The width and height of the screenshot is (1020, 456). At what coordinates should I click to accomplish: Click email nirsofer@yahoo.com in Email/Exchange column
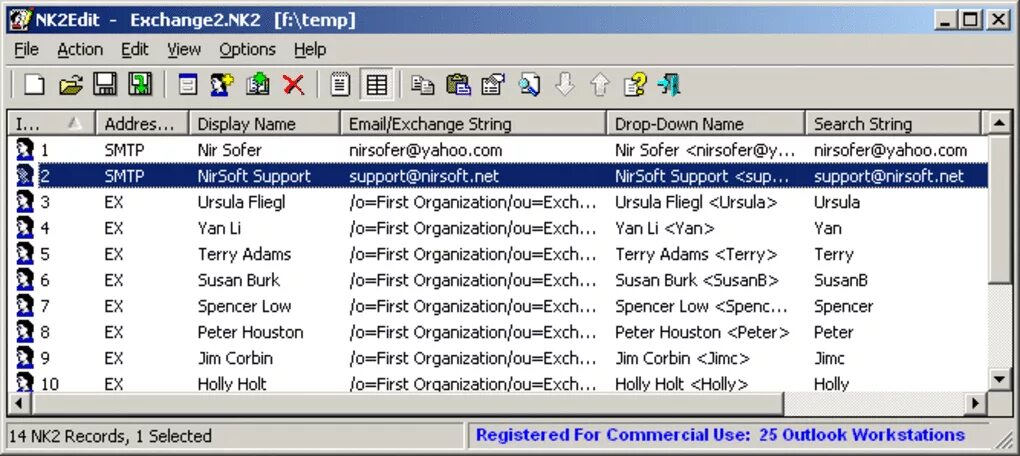click(x=425, y=150)
